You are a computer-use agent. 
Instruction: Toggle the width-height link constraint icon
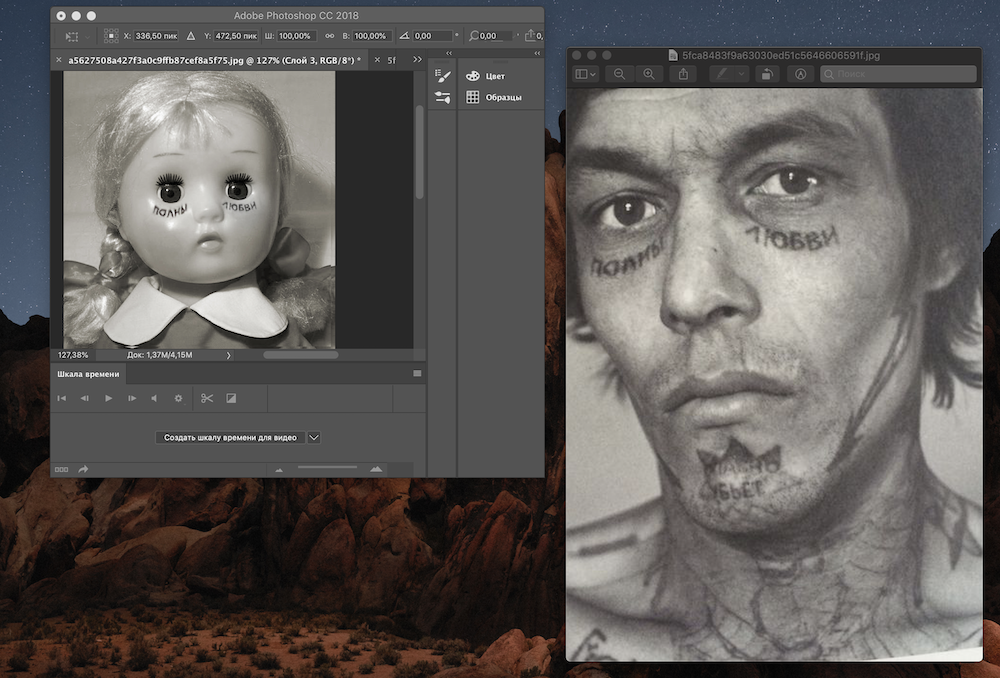(328, 36)
